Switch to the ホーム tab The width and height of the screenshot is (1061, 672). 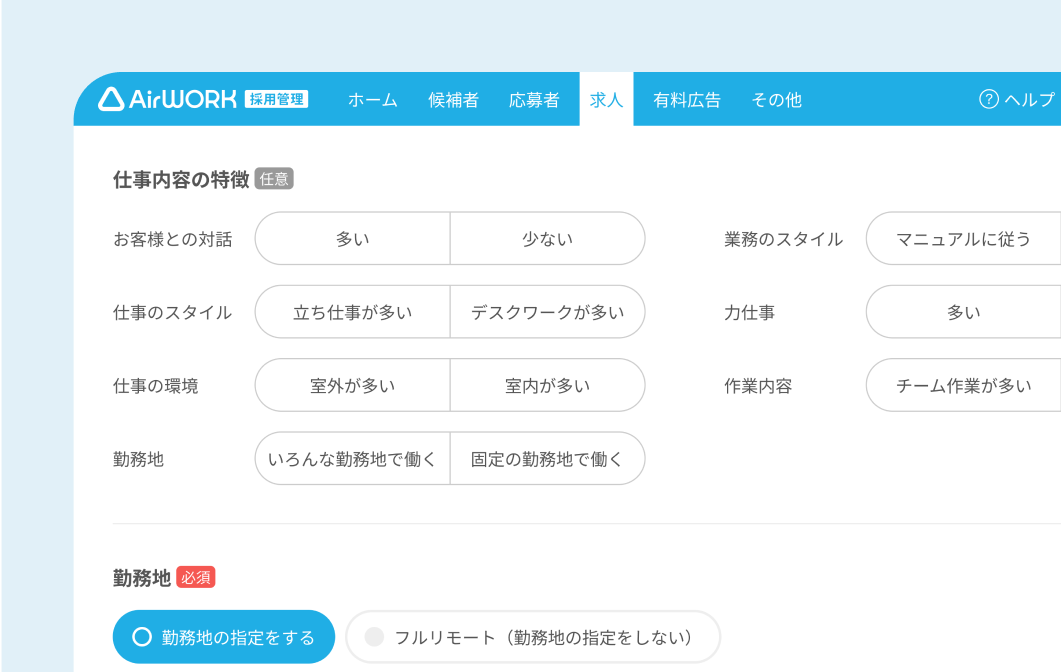coord(372,99)
